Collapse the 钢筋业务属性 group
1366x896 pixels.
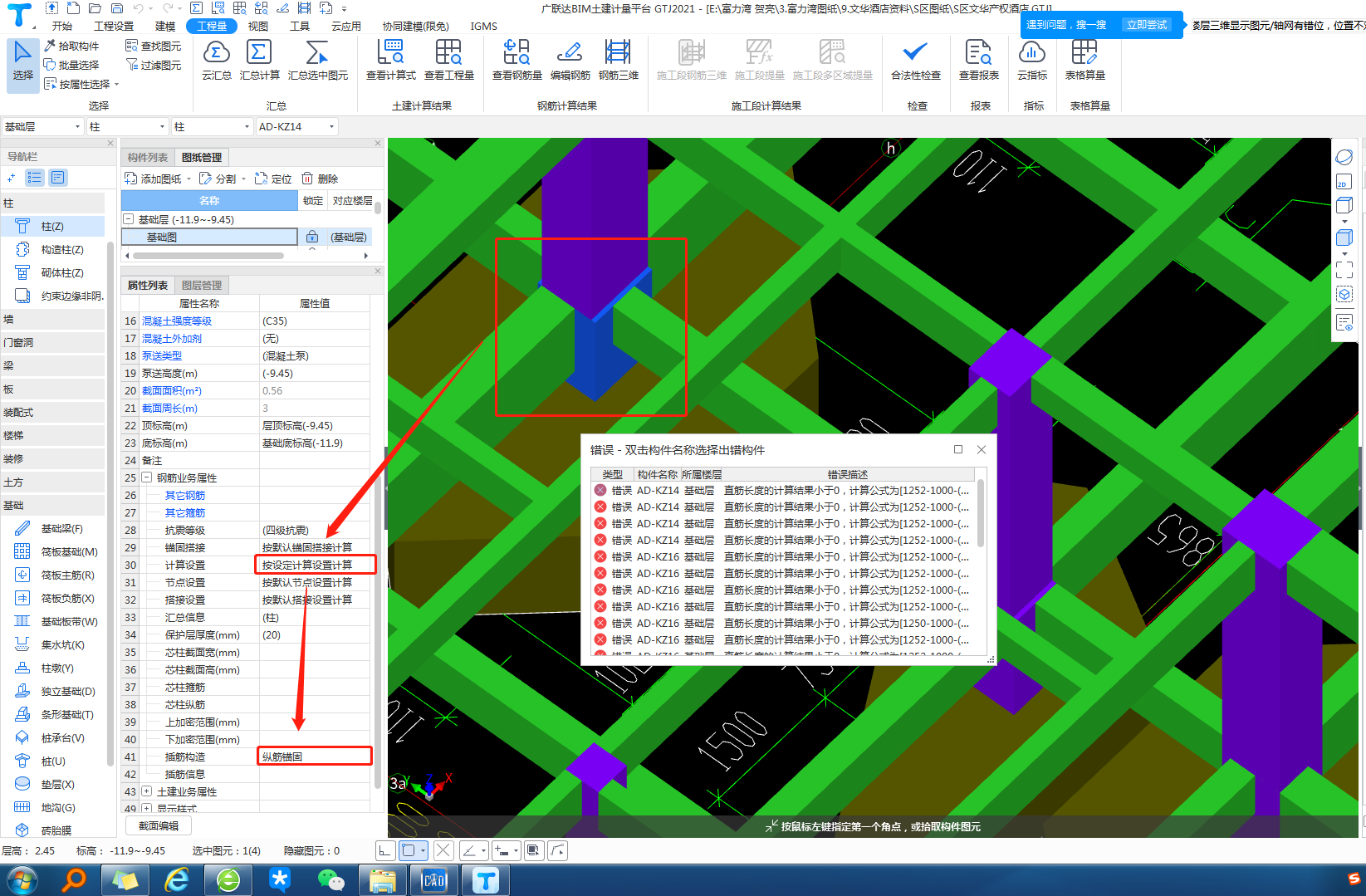pyautogui.click(x=147, y=477)
